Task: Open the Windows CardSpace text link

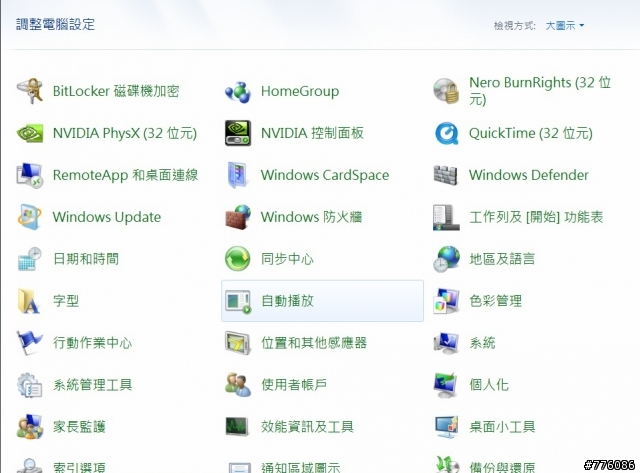Action: pos(325,175)
